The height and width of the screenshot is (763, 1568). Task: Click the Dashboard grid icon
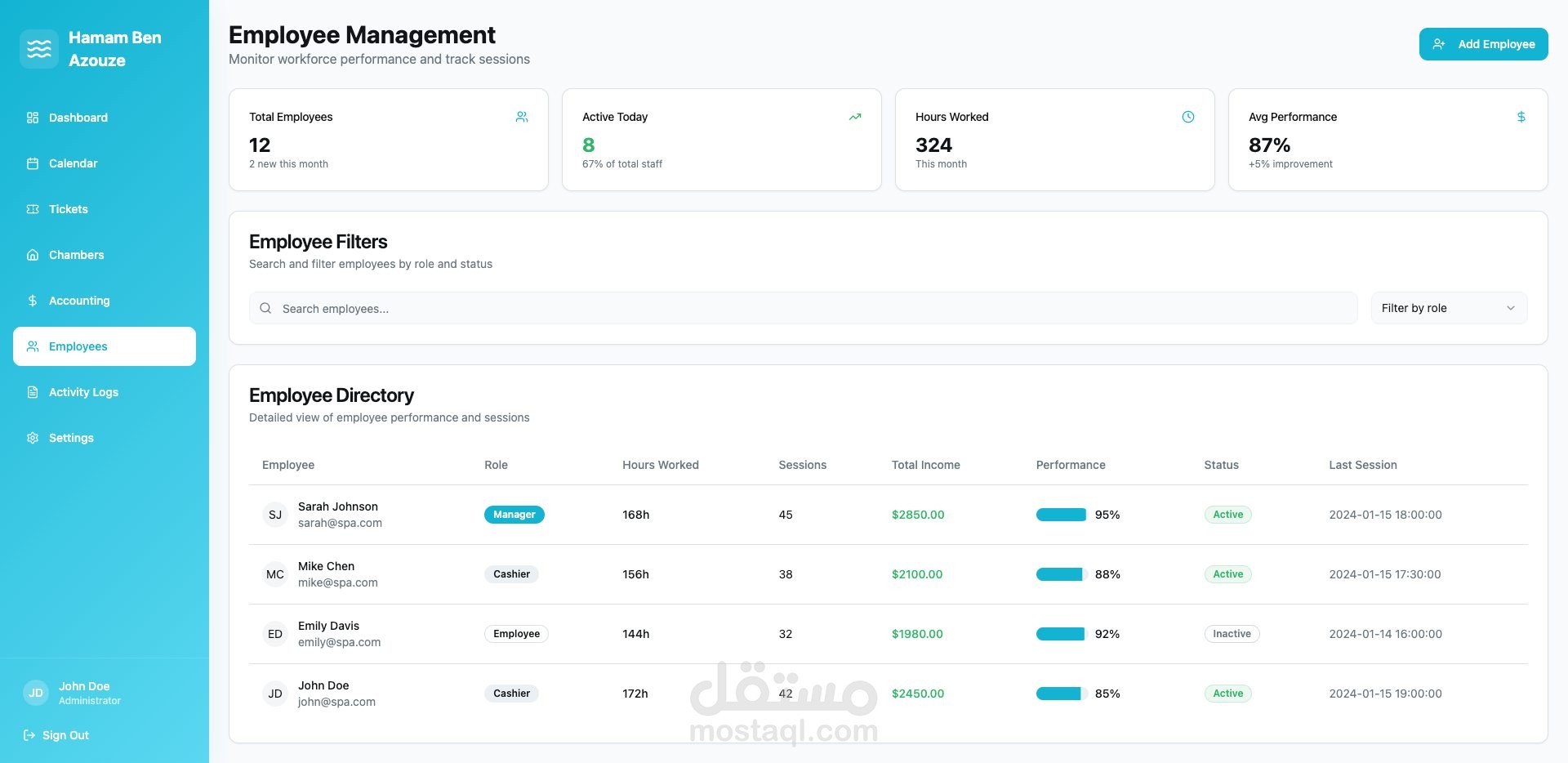coord(33,118)
